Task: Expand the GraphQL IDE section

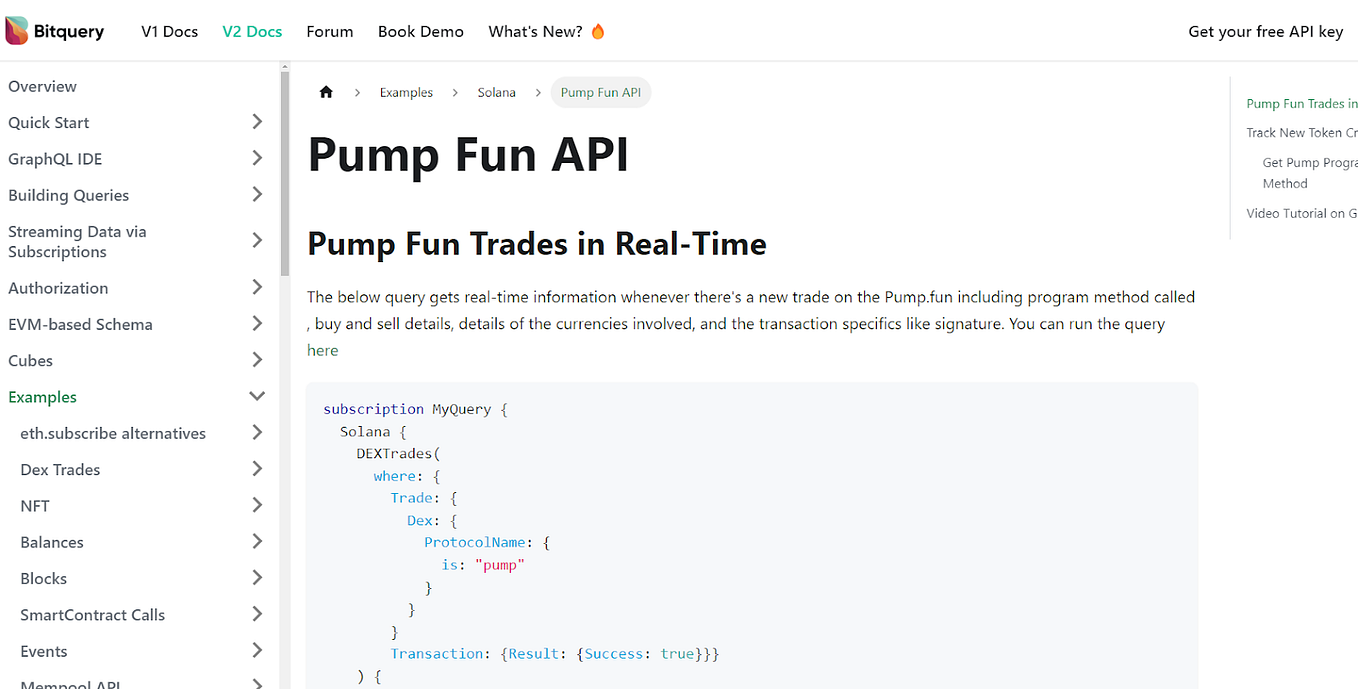Action: tap(257, 158)
